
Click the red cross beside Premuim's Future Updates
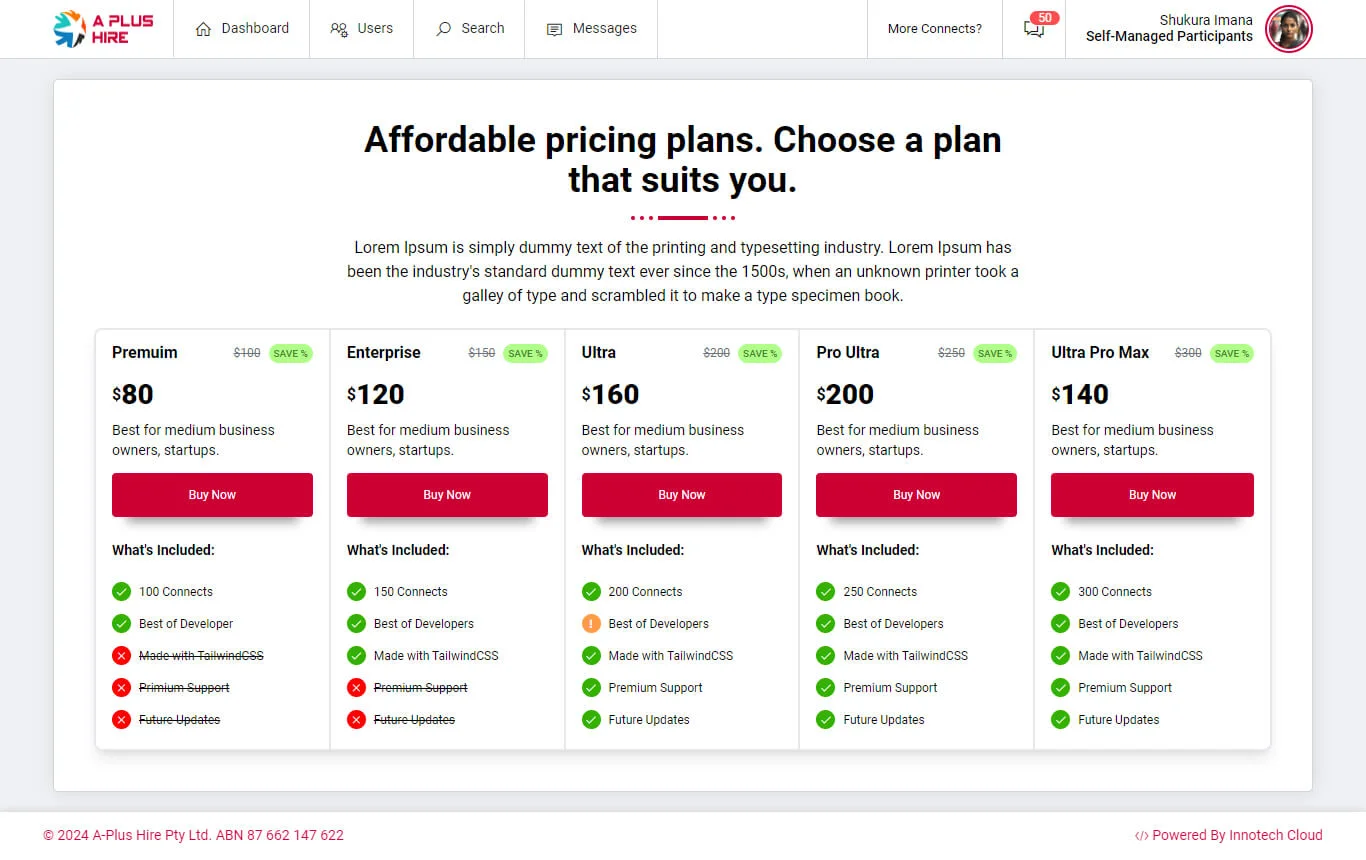click(x=122, y=720)
